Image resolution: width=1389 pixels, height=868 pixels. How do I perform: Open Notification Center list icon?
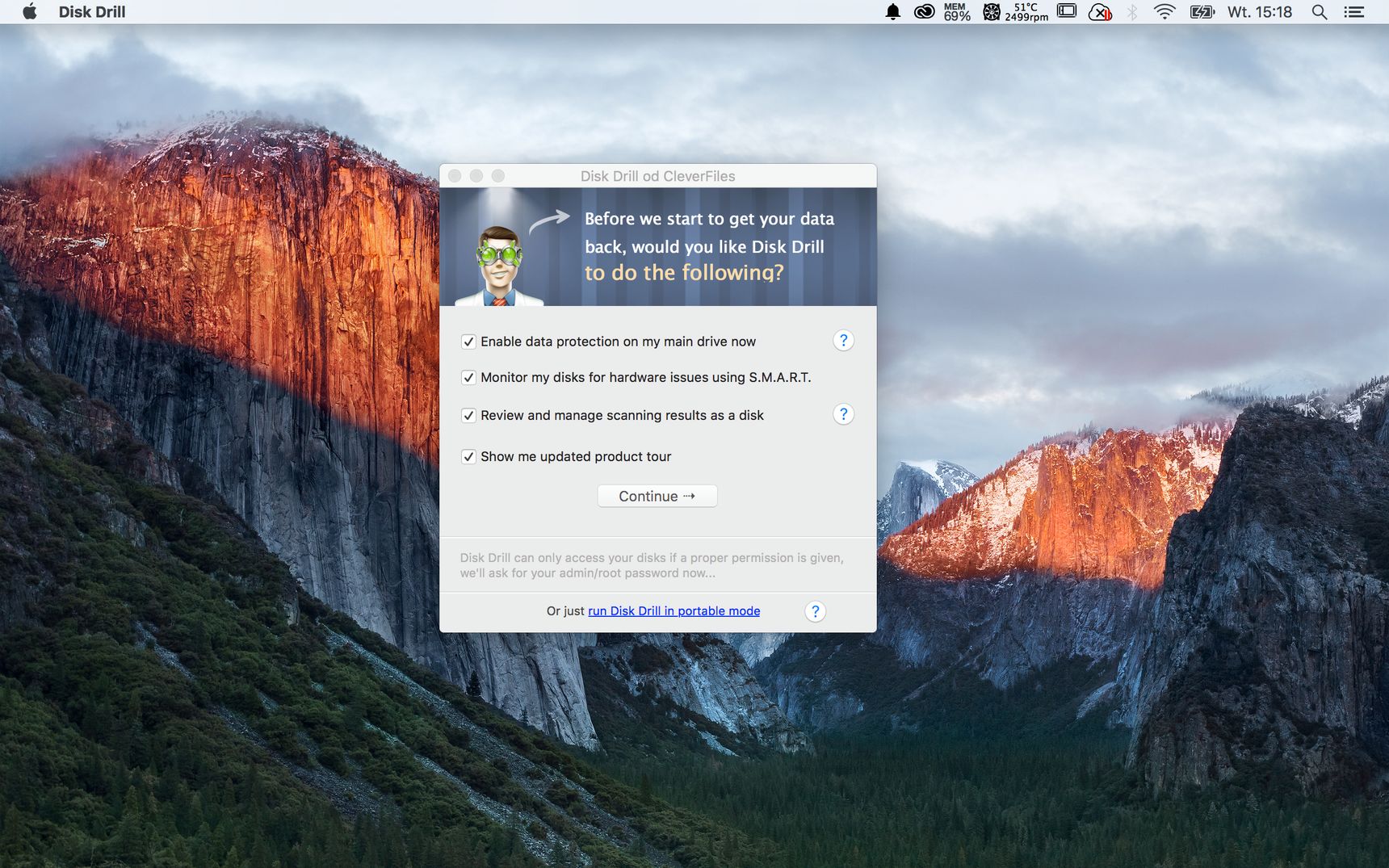point(1353,11)
